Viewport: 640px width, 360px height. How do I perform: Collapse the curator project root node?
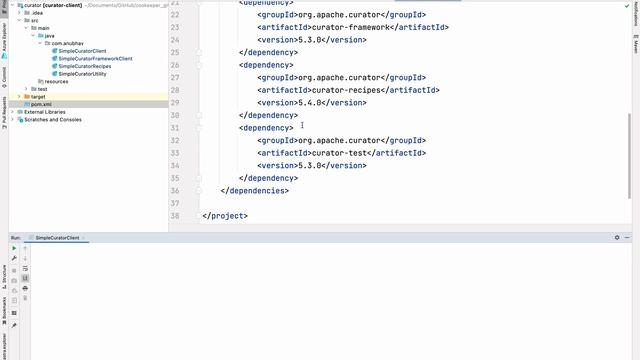tap(13, 5)
